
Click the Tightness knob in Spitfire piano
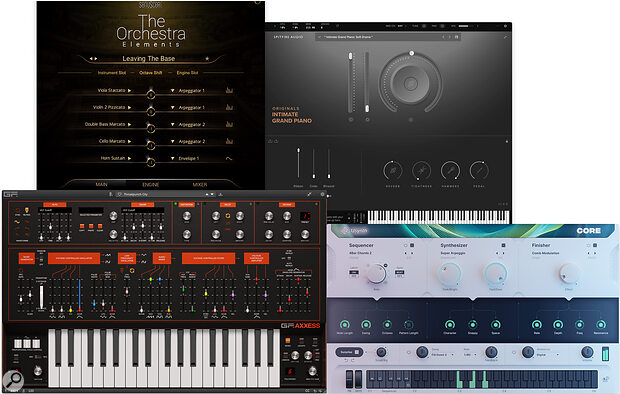click(422, 171)
